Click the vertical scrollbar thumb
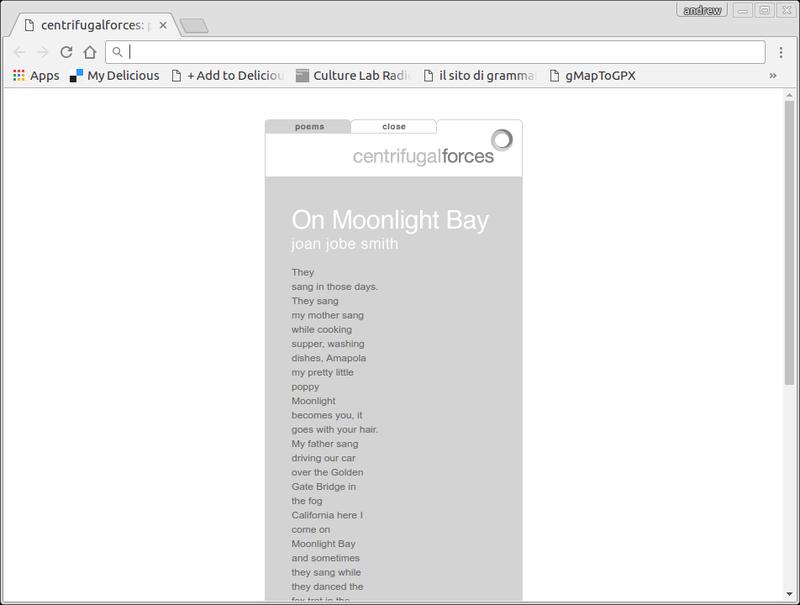Viewport: 800px width, 605px height. point(789,242)
